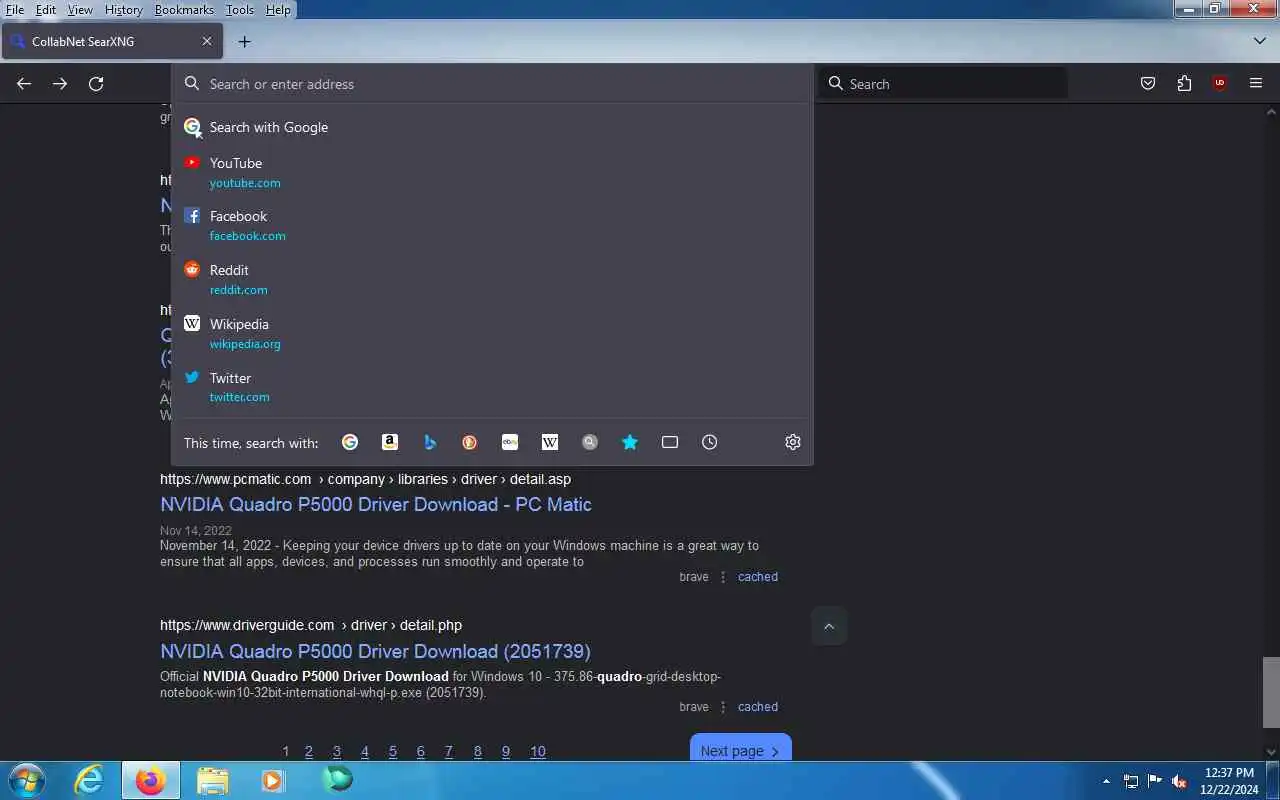1280x800 pixels.
Task: Open Firefox from the taskbar
Action: click(151, 780)
